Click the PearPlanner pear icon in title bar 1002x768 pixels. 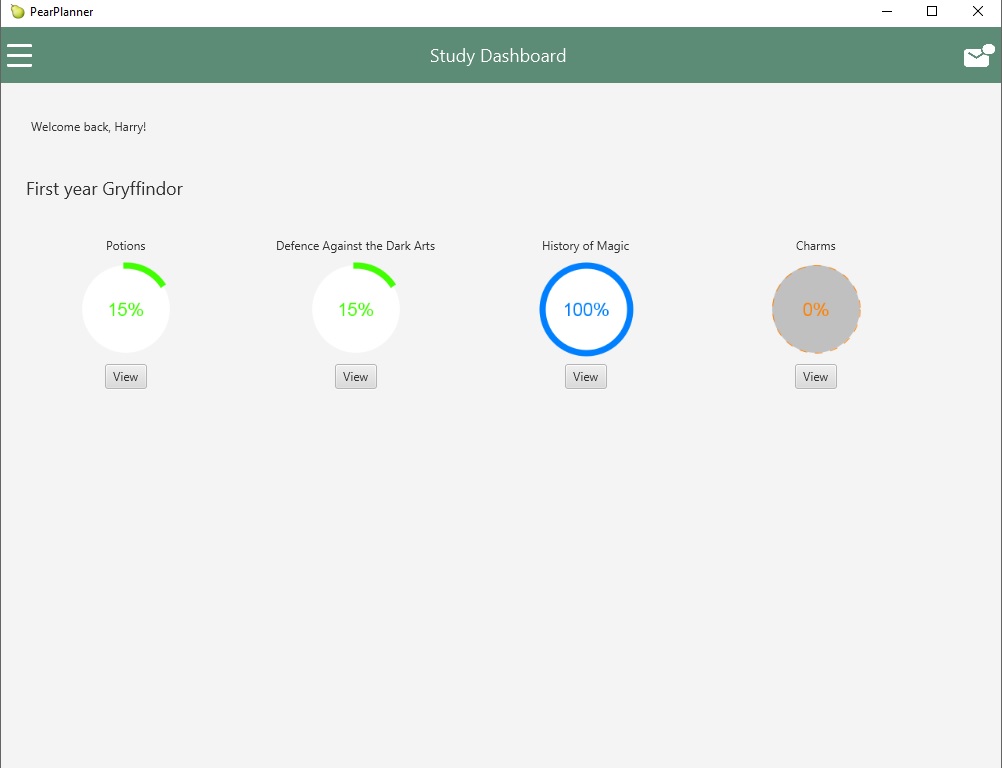pyautogui.click(x=17, y=12)
